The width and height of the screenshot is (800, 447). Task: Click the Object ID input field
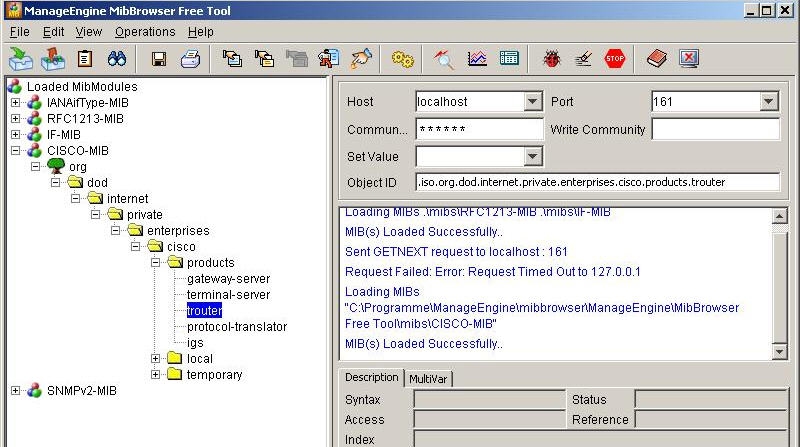click(x=597, y=182)
